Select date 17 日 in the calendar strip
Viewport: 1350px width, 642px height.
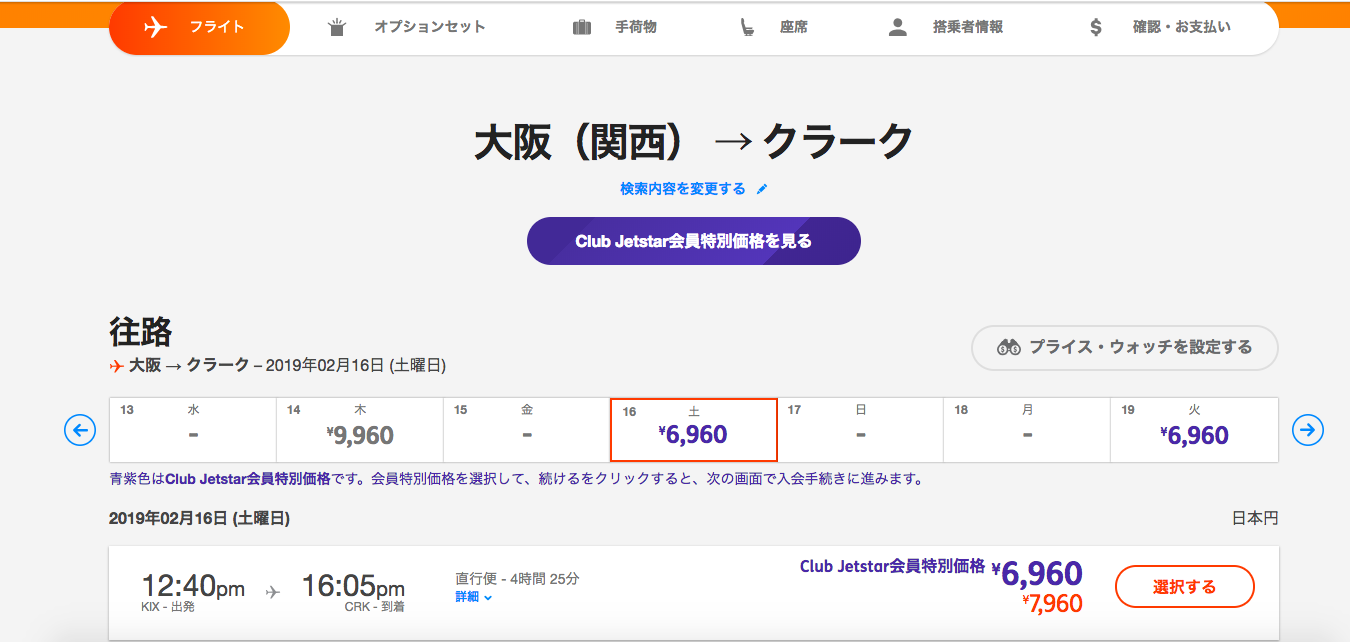[861, 430]
